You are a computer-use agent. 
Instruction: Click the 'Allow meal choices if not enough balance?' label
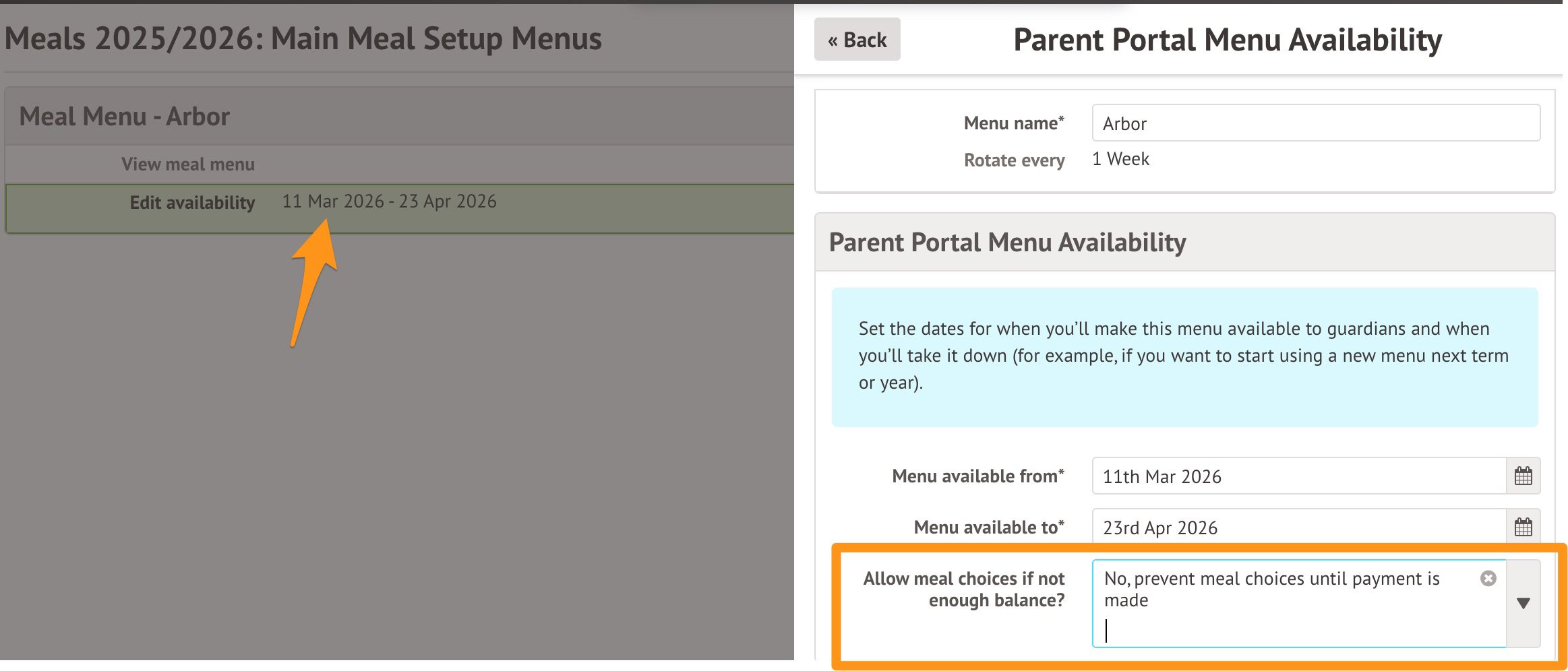tap(963, 589)
